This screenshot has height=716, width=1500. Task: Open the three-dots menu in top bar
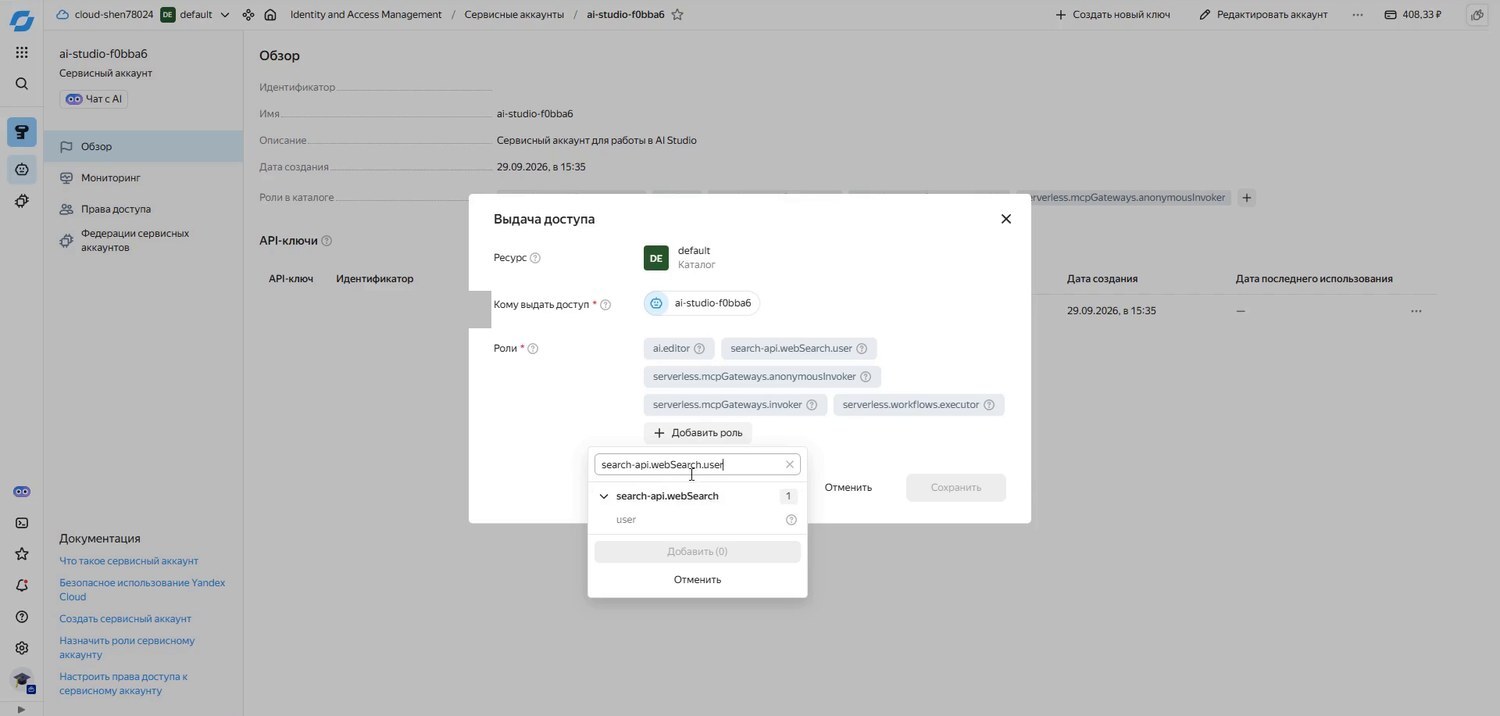click(x=1357, y=15)
